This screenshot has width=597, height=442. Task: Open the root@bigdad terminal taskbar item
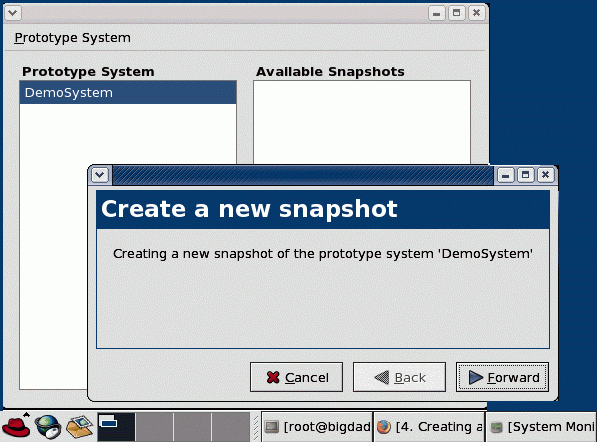(317, 427)
